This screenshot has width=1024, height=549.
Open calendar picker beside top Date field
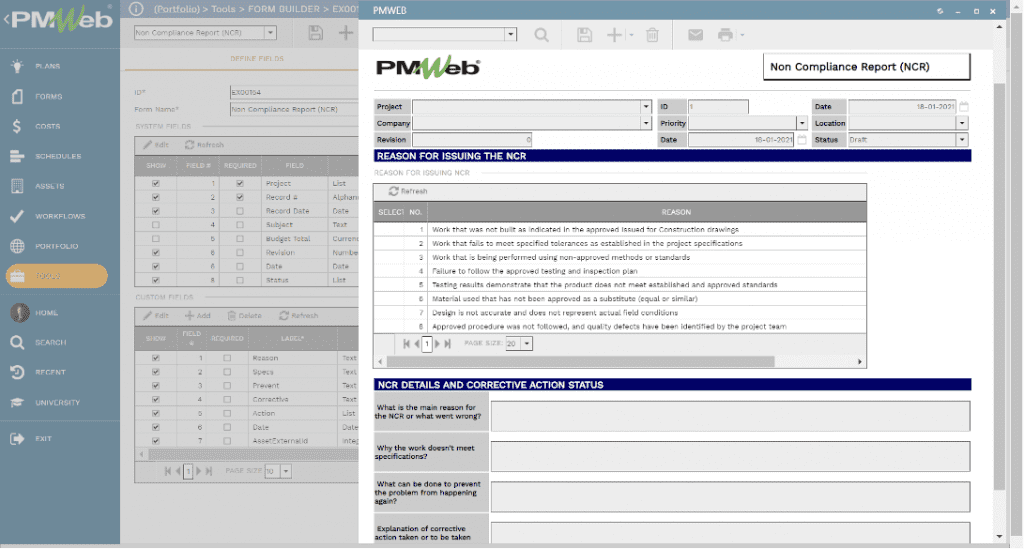tap(964, 106)
